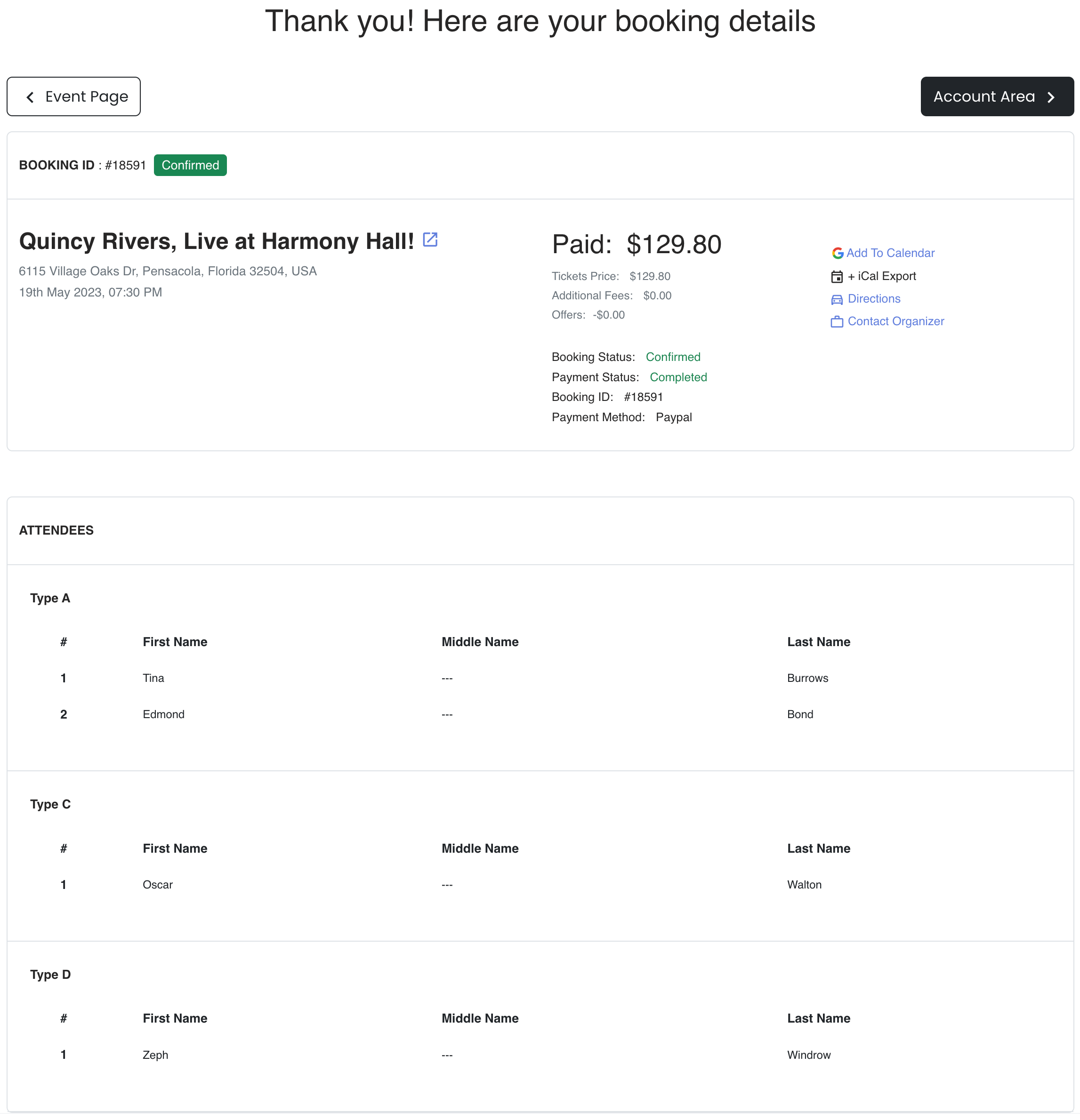Click Add To Calendar link
The width and height of the screenshot is (1080, 1120).
(x=890, y=253)
